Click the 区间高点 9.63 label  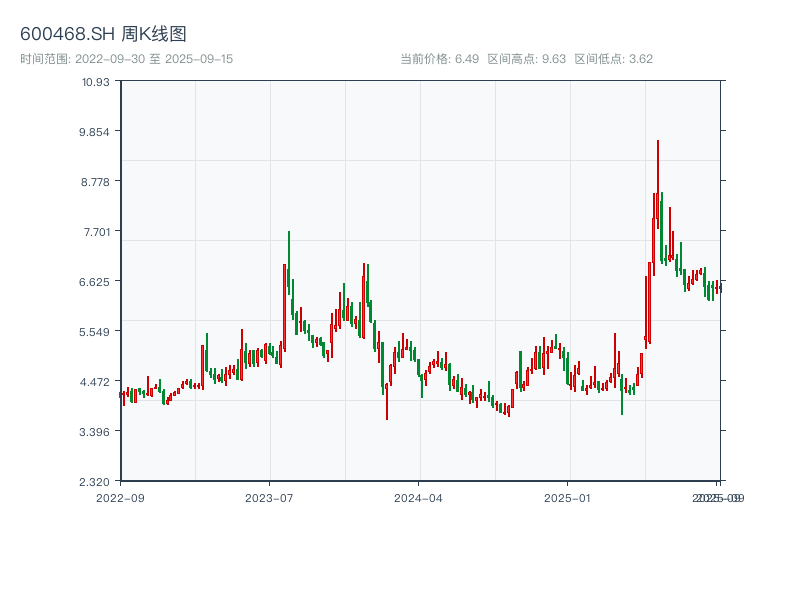point(527,59)
